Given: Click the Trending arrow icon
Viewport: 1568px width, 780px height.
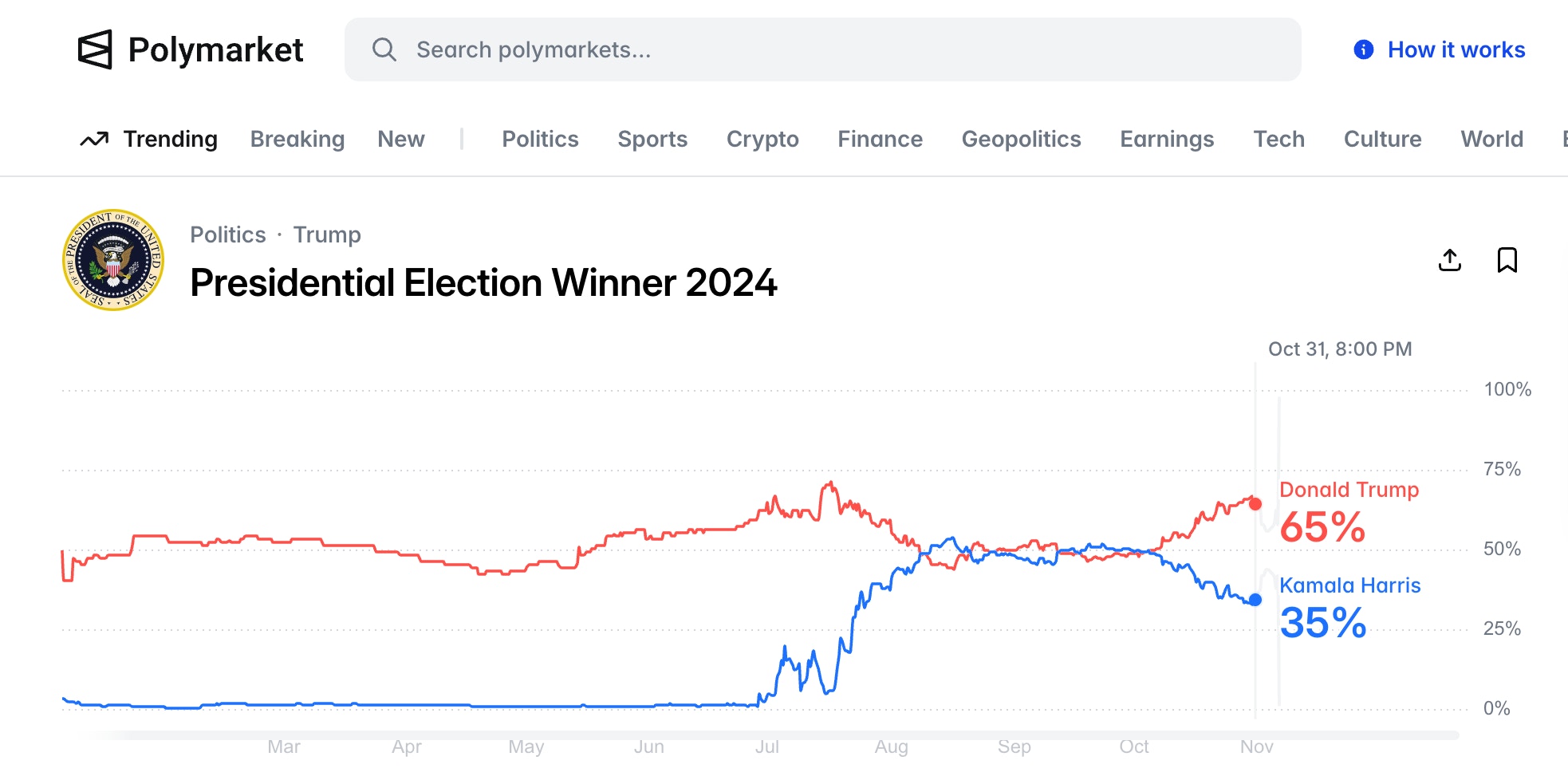Looking at the screenshot, I should (x=94, y=140).
